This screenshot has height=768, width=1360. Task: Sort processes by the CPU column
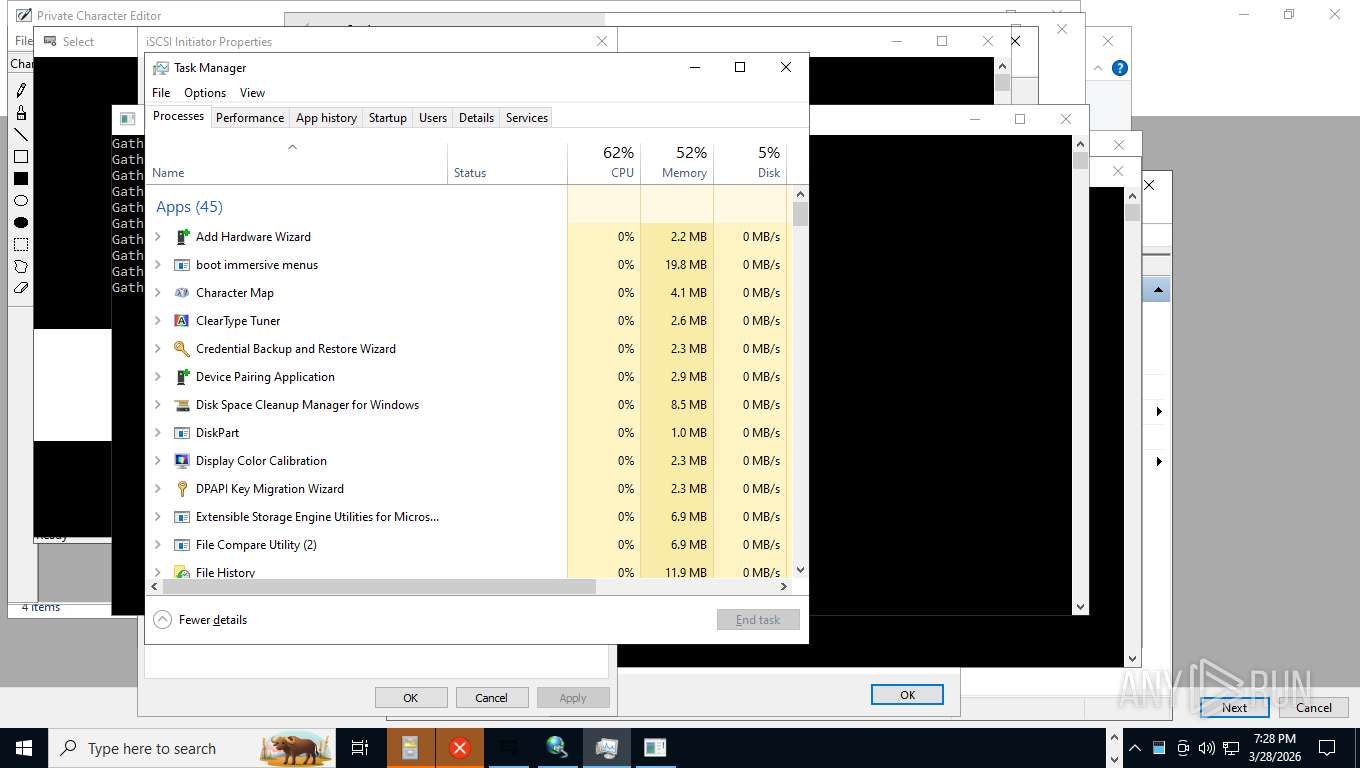[604, 162]
